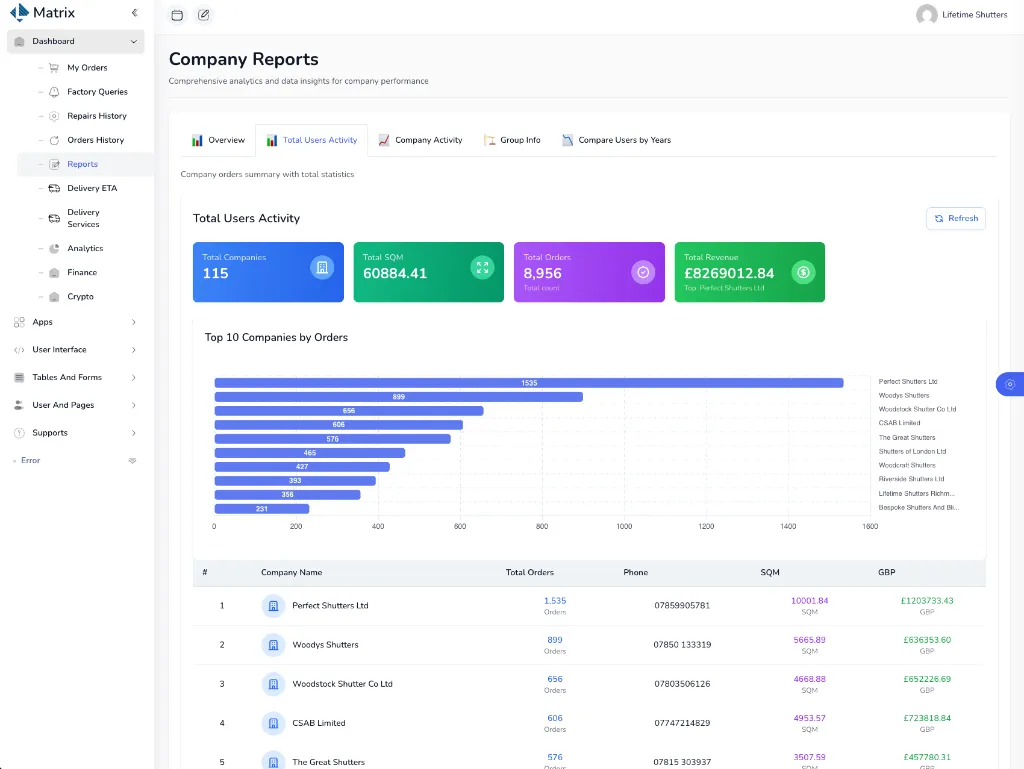Screen dimensions: 1024x769
Task: Click the Total SQM expand icon
Action: (483, 268)
